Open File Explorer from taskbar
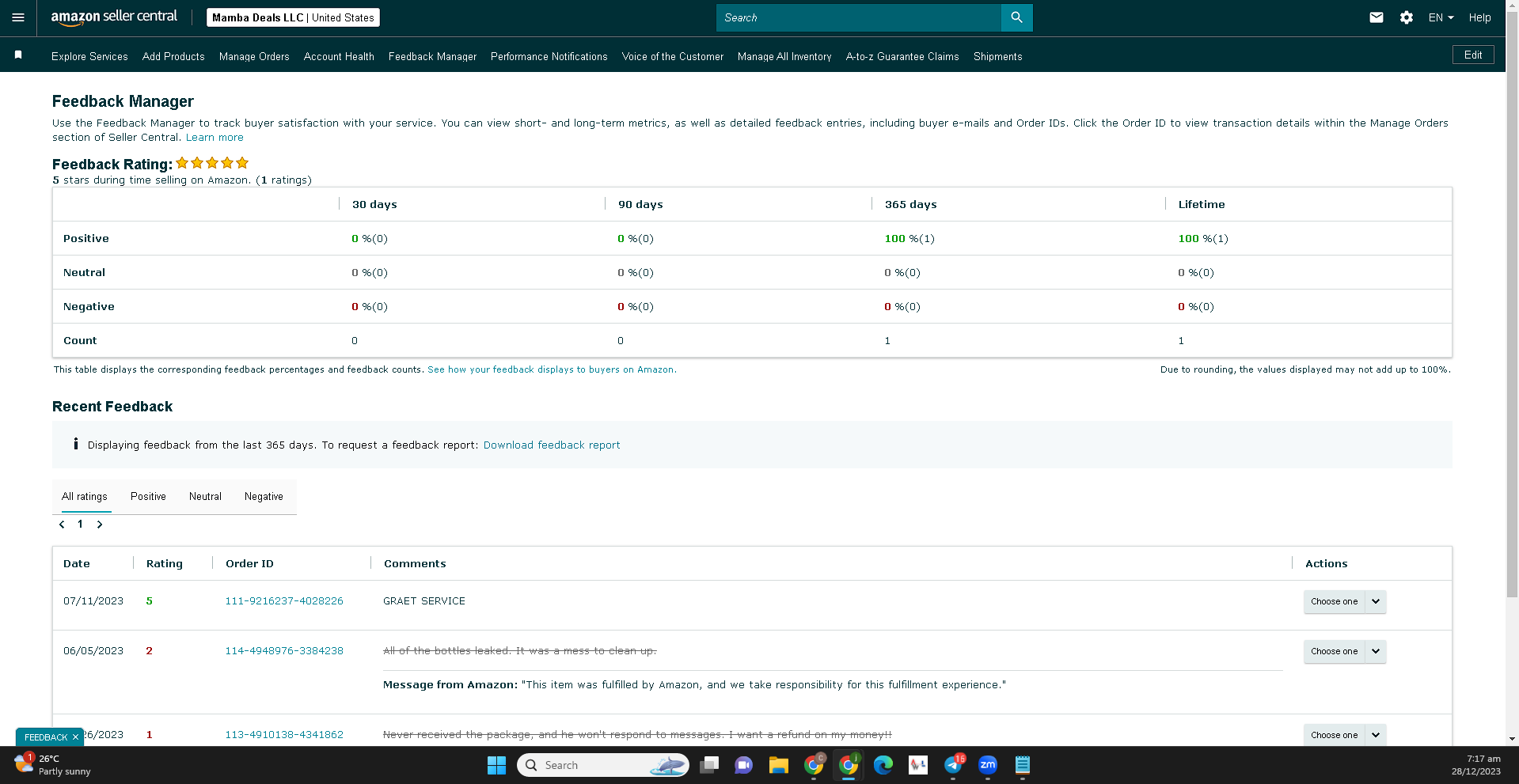The height and width of the screenshot is (784, 1519). click(778, 765)
